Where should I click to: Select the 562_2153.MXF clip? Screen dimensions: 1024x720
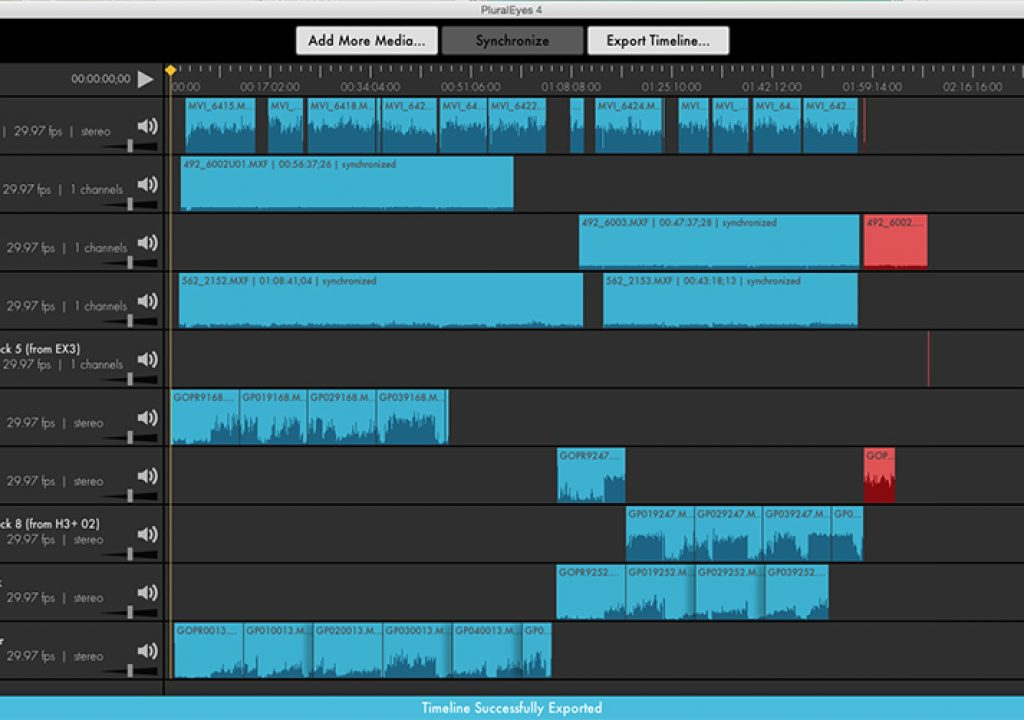[x=729, y=301]
